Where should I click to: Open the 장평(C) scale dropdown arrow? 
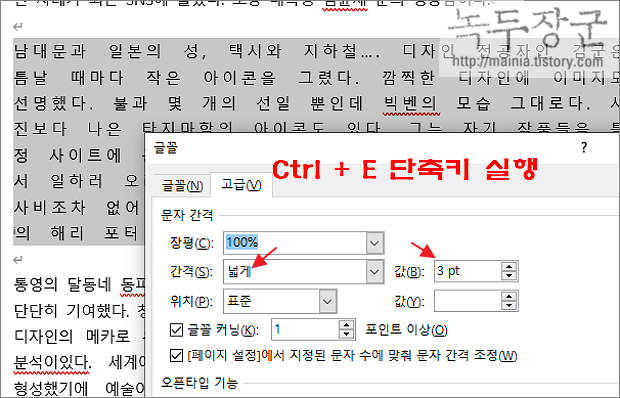click(374, 243)
